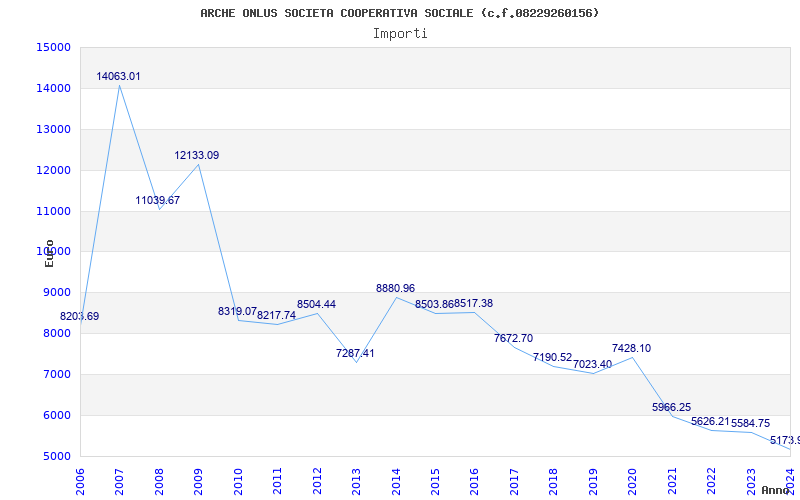
Task: Click the 11000 y-axis value
Action: coord(54,211)
